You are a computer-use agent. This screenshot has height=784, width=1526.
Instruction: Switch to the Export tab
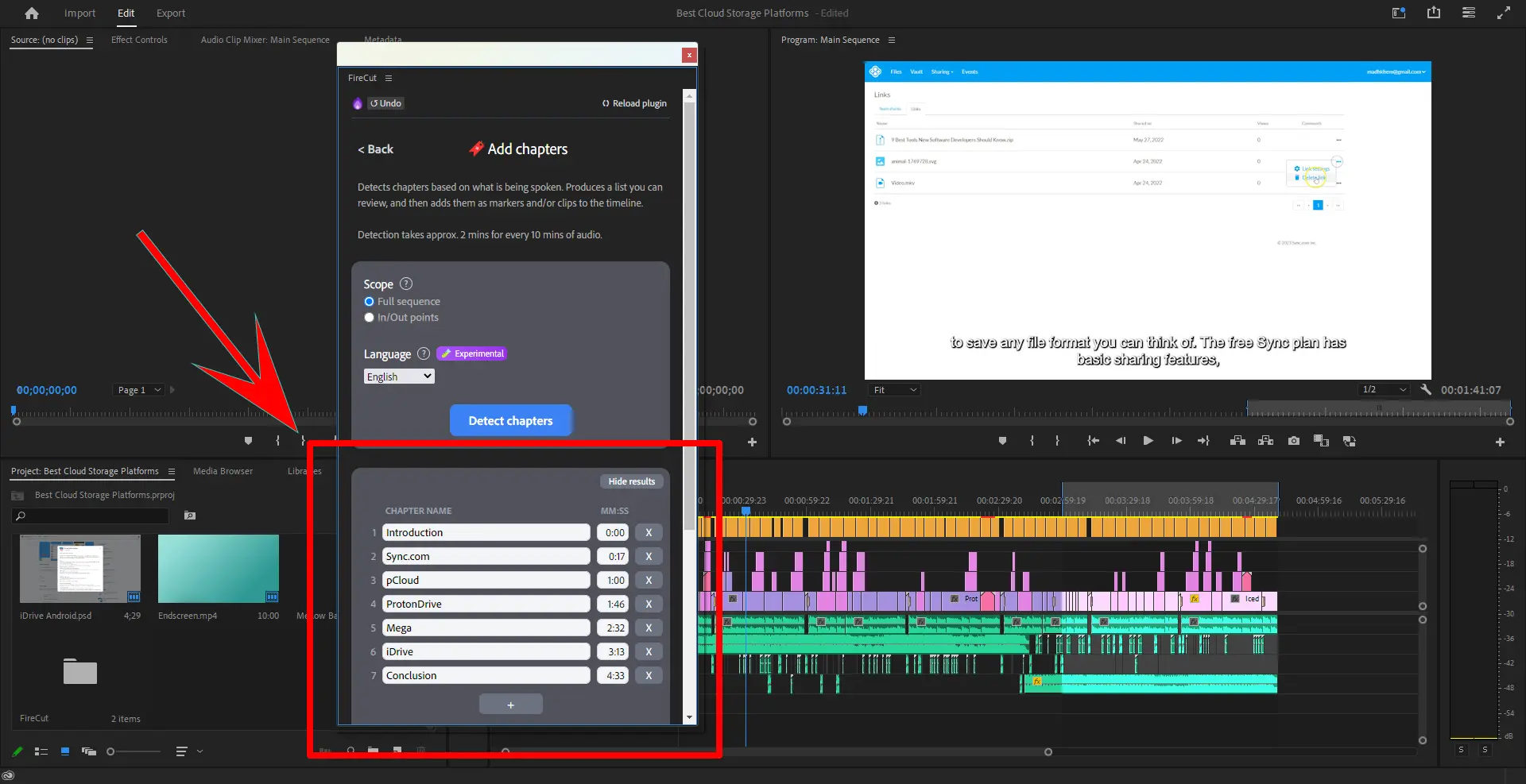point(170,14)
